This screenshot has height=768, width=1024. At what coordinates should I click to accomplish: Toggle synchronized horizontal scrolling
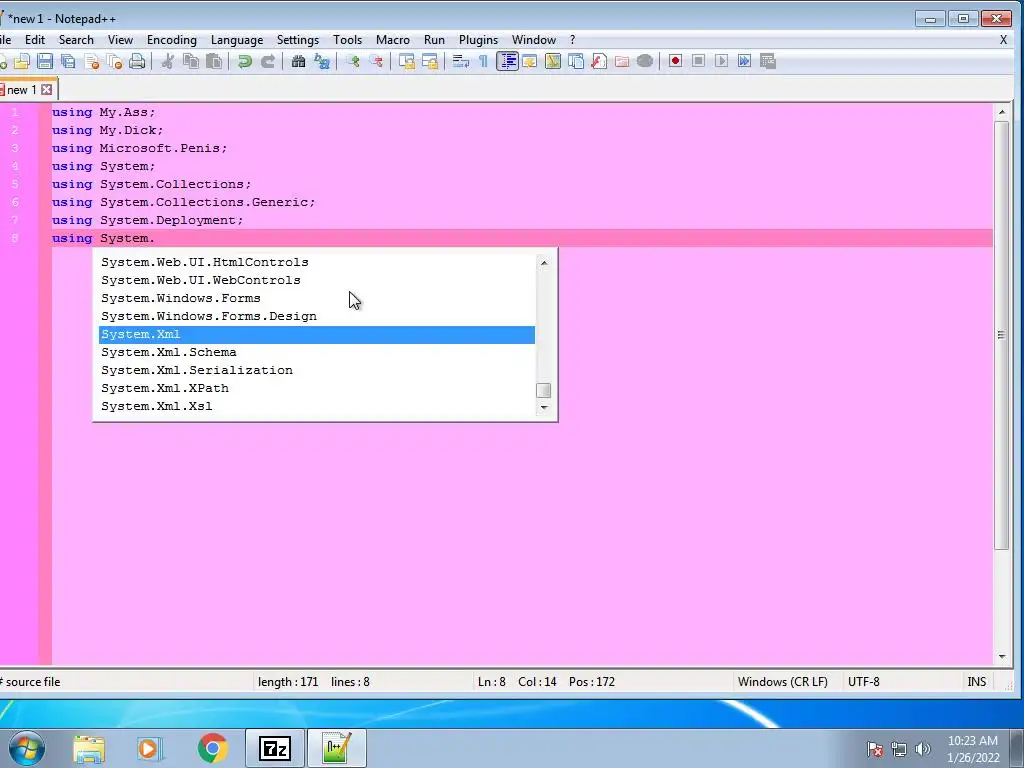430,61
